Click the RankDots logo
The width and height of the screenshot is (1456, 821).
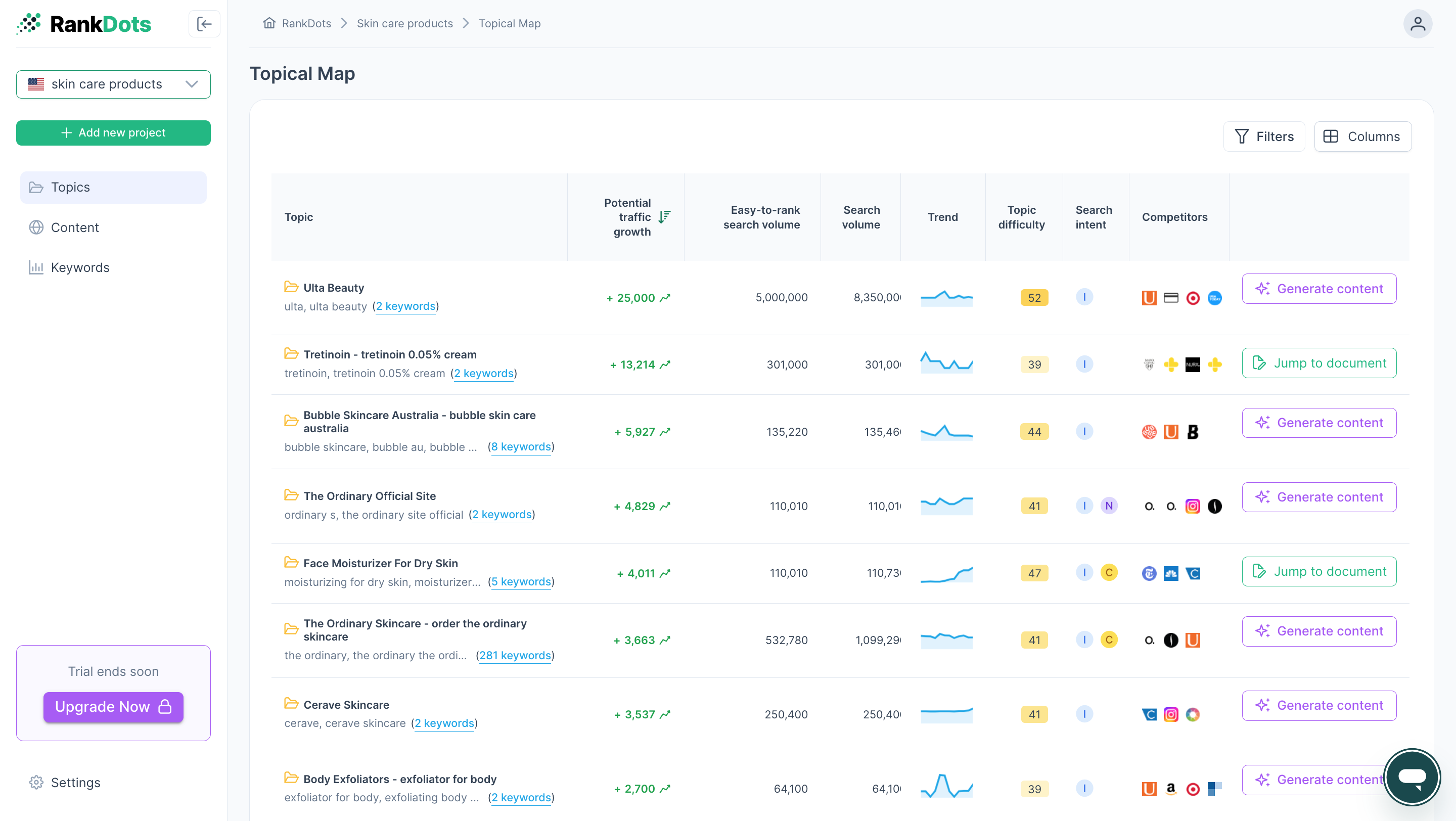[x=83, y=24]
